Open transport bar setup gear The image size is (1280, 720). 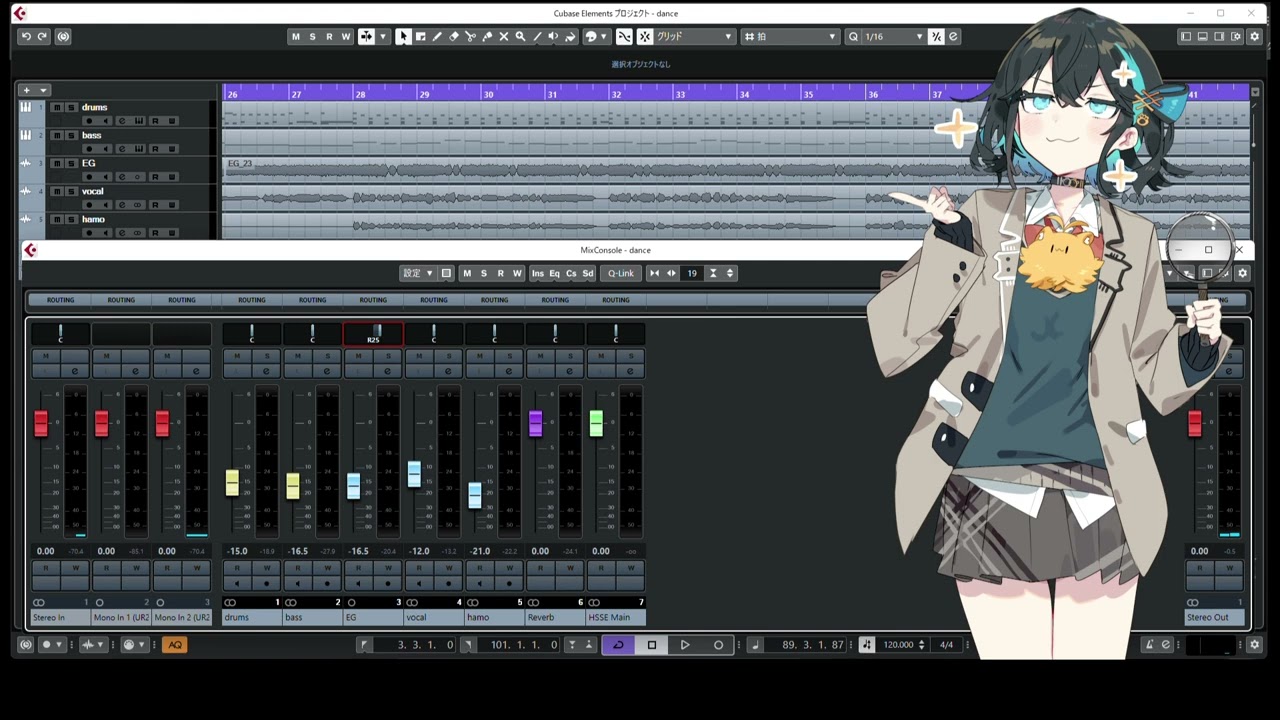point(1255,645)
